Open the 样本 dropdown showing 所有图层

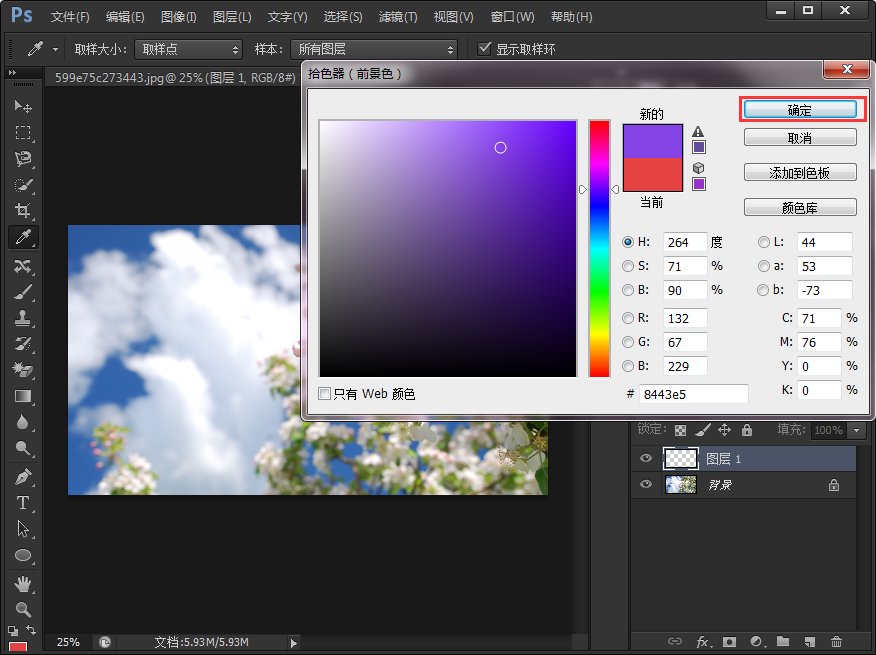(374, 48)
